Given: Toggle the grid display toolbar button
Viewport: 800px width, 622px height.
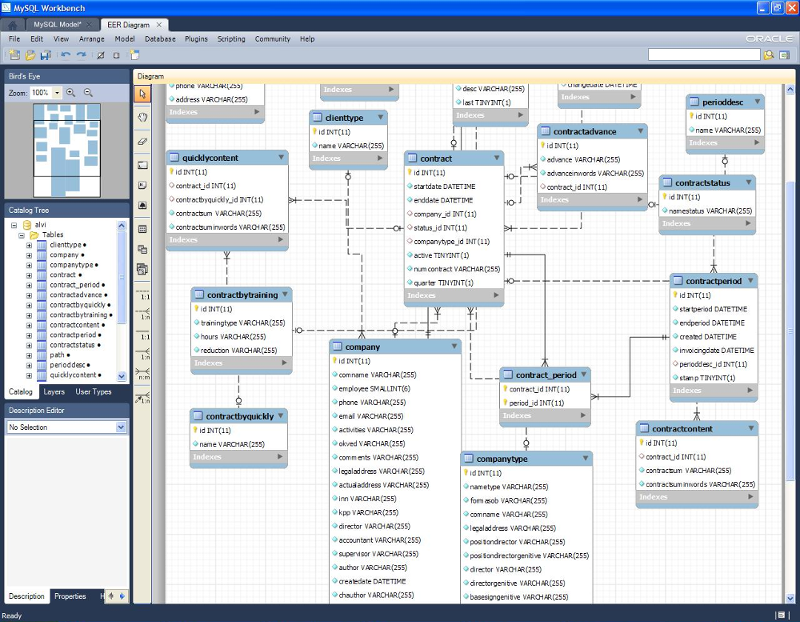Looking at the screenshot, I should [x=100, y=55].
